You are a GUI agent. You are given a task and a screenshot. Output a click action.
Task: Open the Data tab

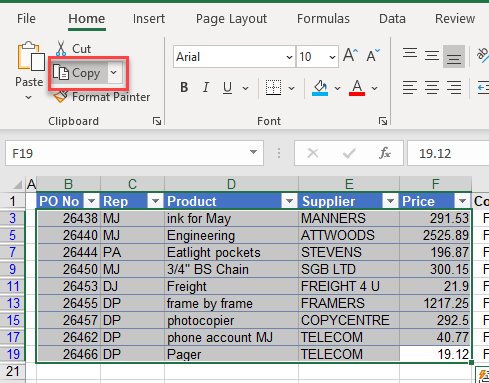(392, 19)
